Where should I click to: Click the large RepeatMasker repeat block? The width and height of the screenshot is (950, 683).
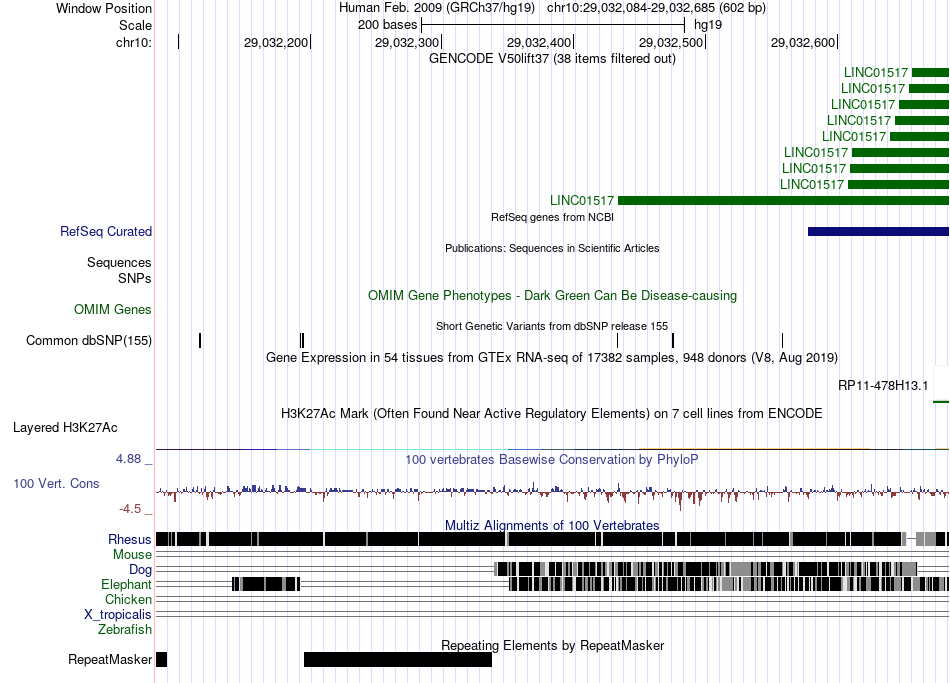397,659
